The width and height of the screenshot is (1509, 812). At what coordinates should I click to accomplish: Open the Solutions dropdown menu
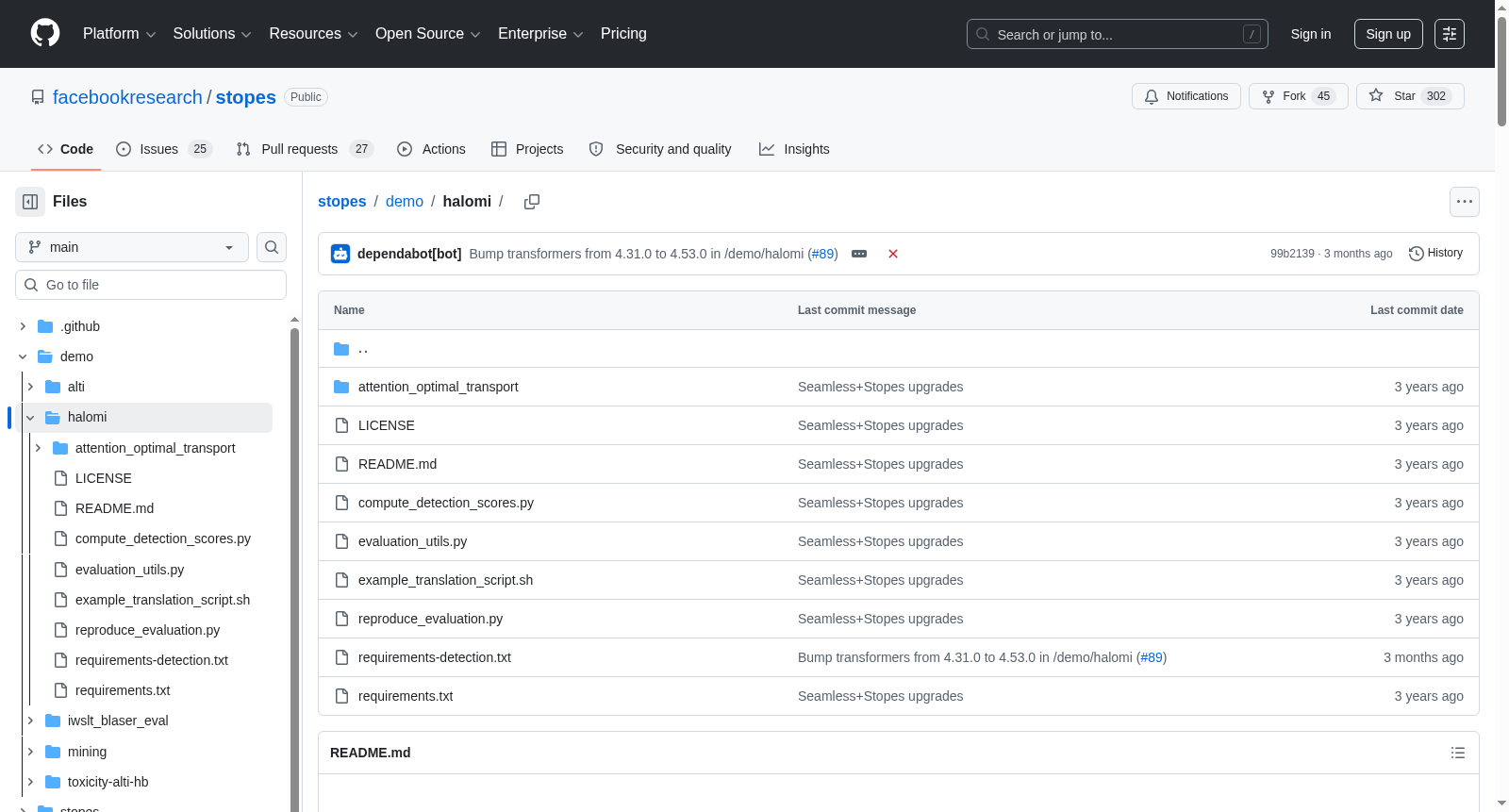coord(212,34)
